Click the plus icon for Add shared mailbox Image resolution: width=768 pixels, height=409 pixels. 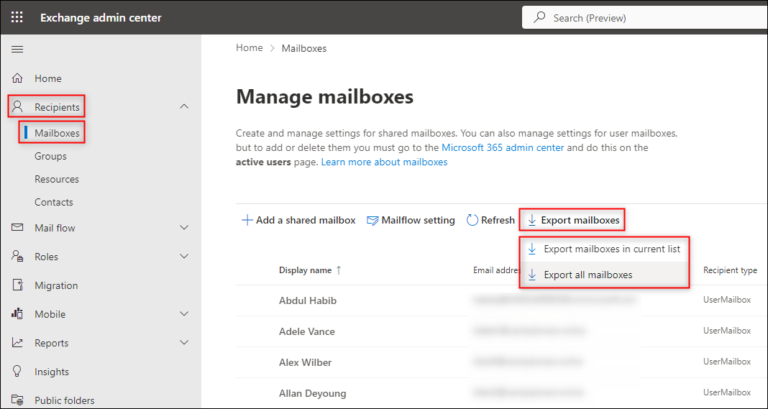tap(247, 220)
